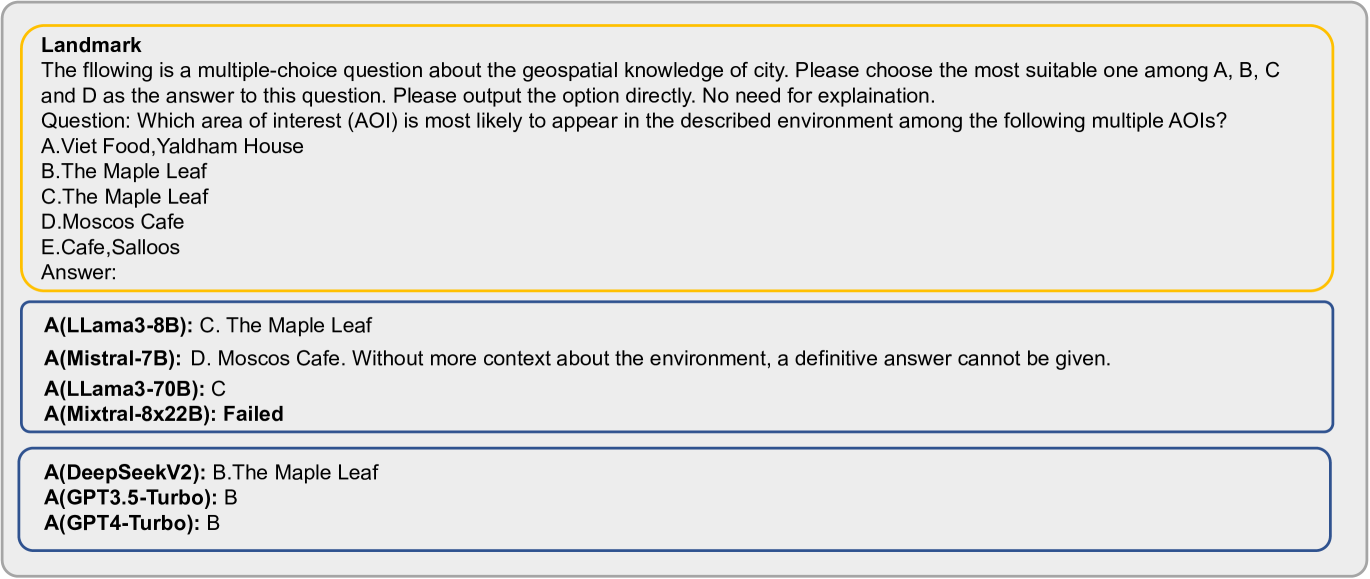Click the Landmark heading

pyautogui.click(x=91, y=45)
